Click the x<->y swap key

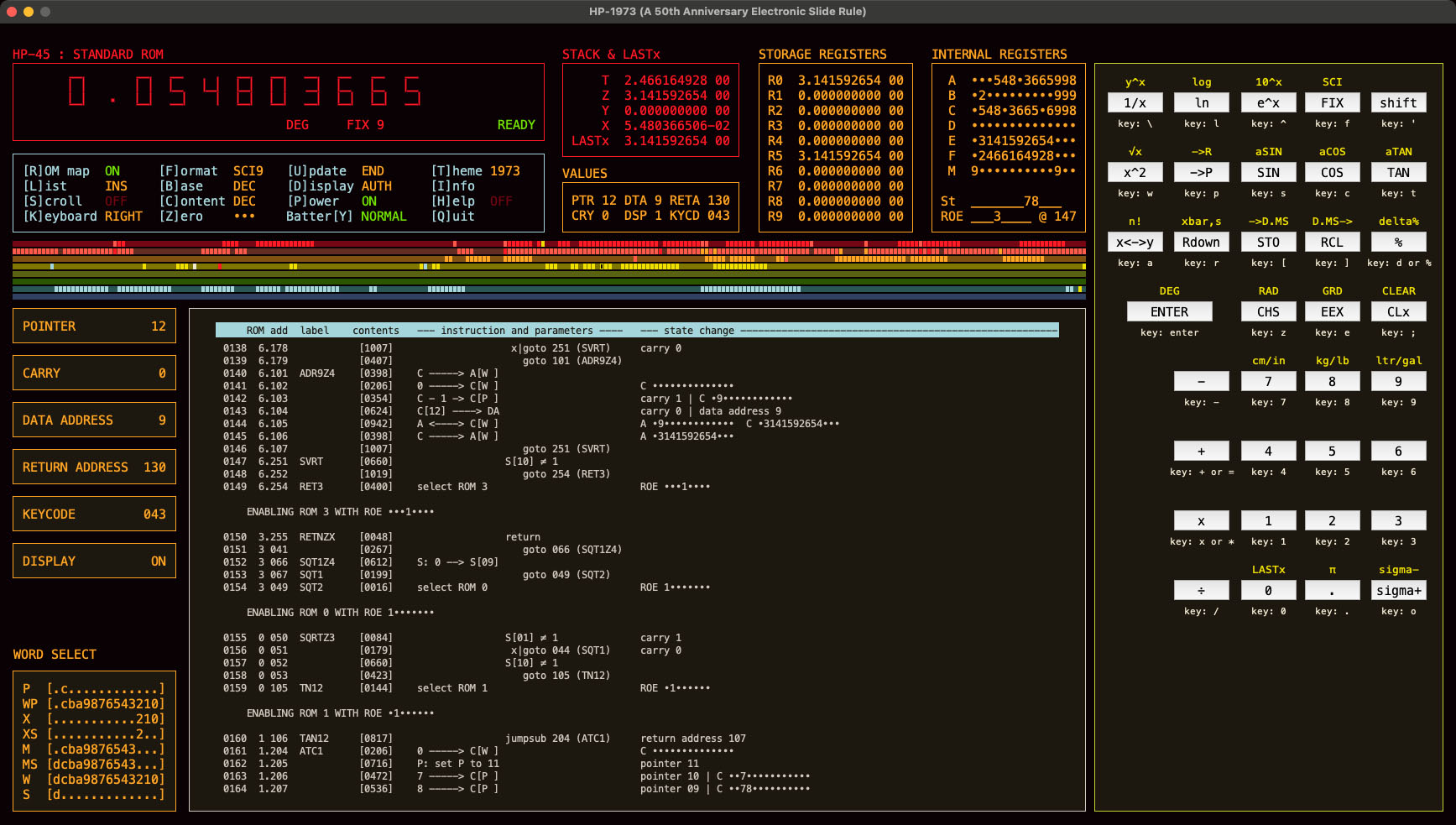(1135, 243)
